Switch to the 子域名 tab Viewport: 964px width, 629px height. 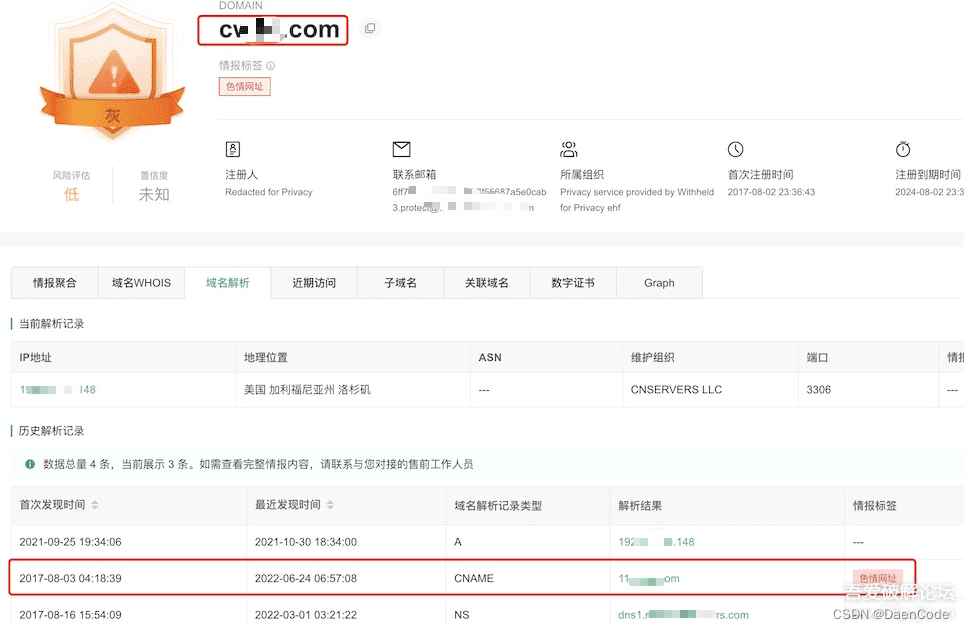coord(400,283)
